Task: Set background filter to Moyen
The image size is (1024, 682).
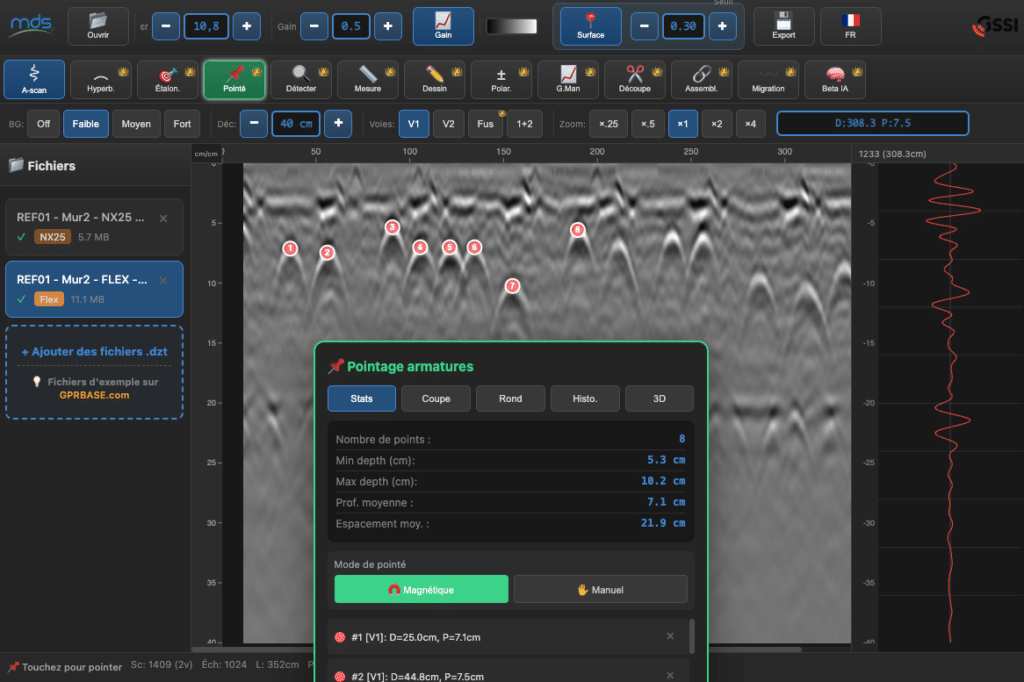Action: pyautogui.click(x=137, y=124)
